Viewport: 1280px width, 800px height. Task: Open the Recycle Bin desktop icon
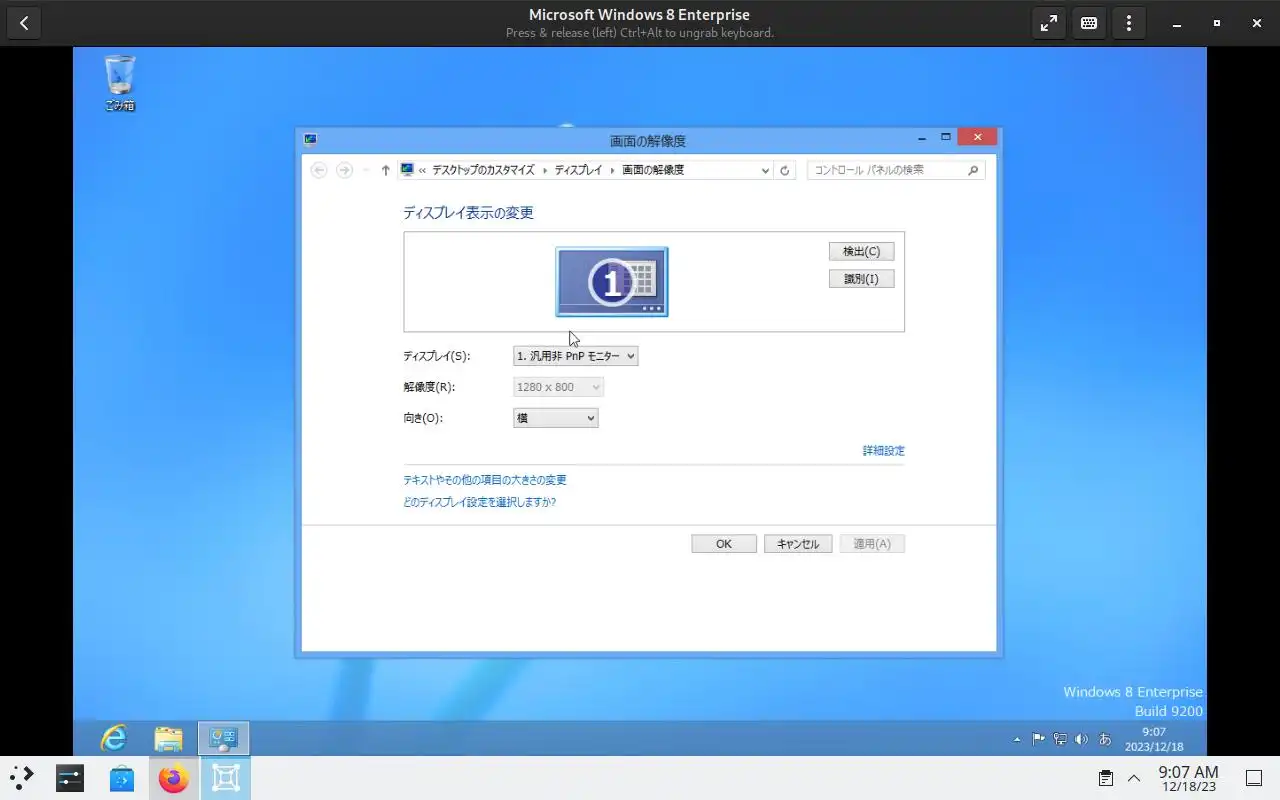coord(119,82)
